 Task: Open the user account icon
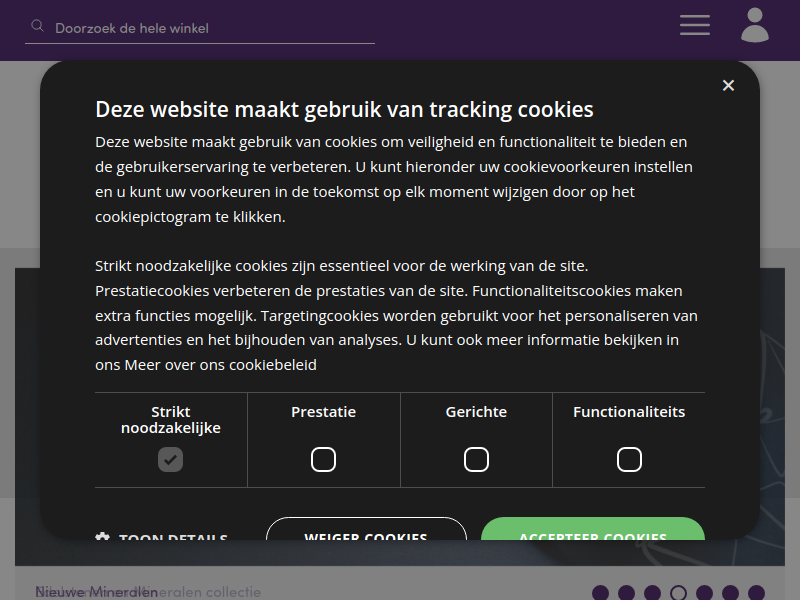[755, 25]
